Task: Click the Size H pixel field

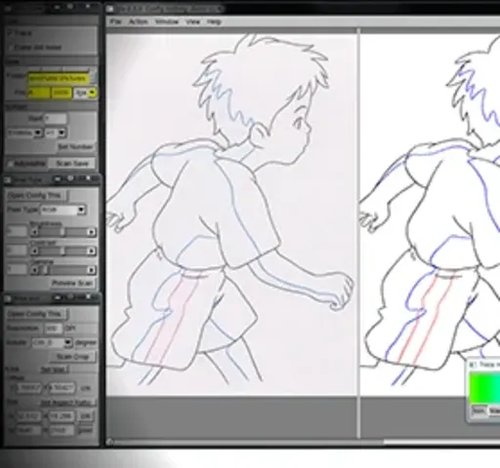Action: pos(62,430)
